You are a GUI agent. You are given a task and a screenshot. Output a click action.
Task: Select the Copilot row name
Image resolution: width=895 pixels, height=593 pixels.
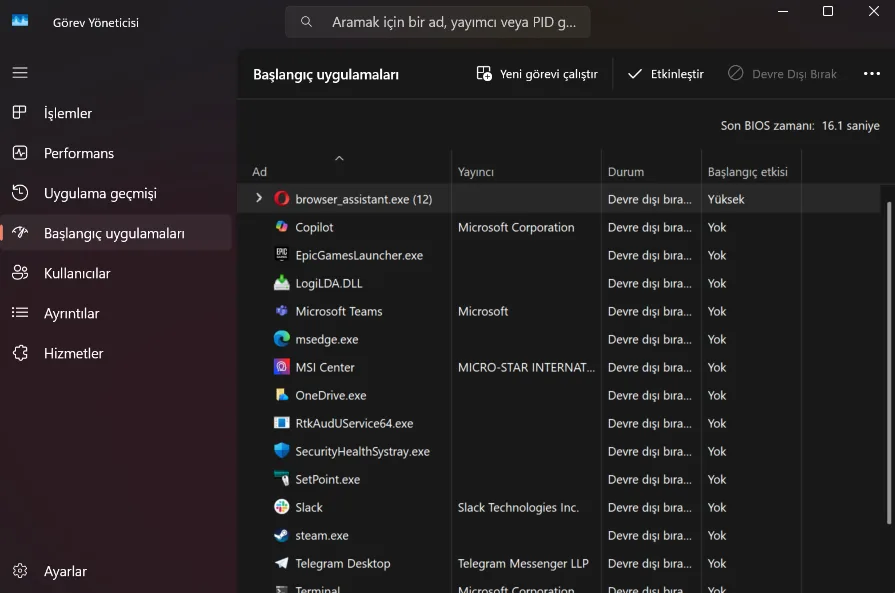pyautogui.click(x=314, y=227)
